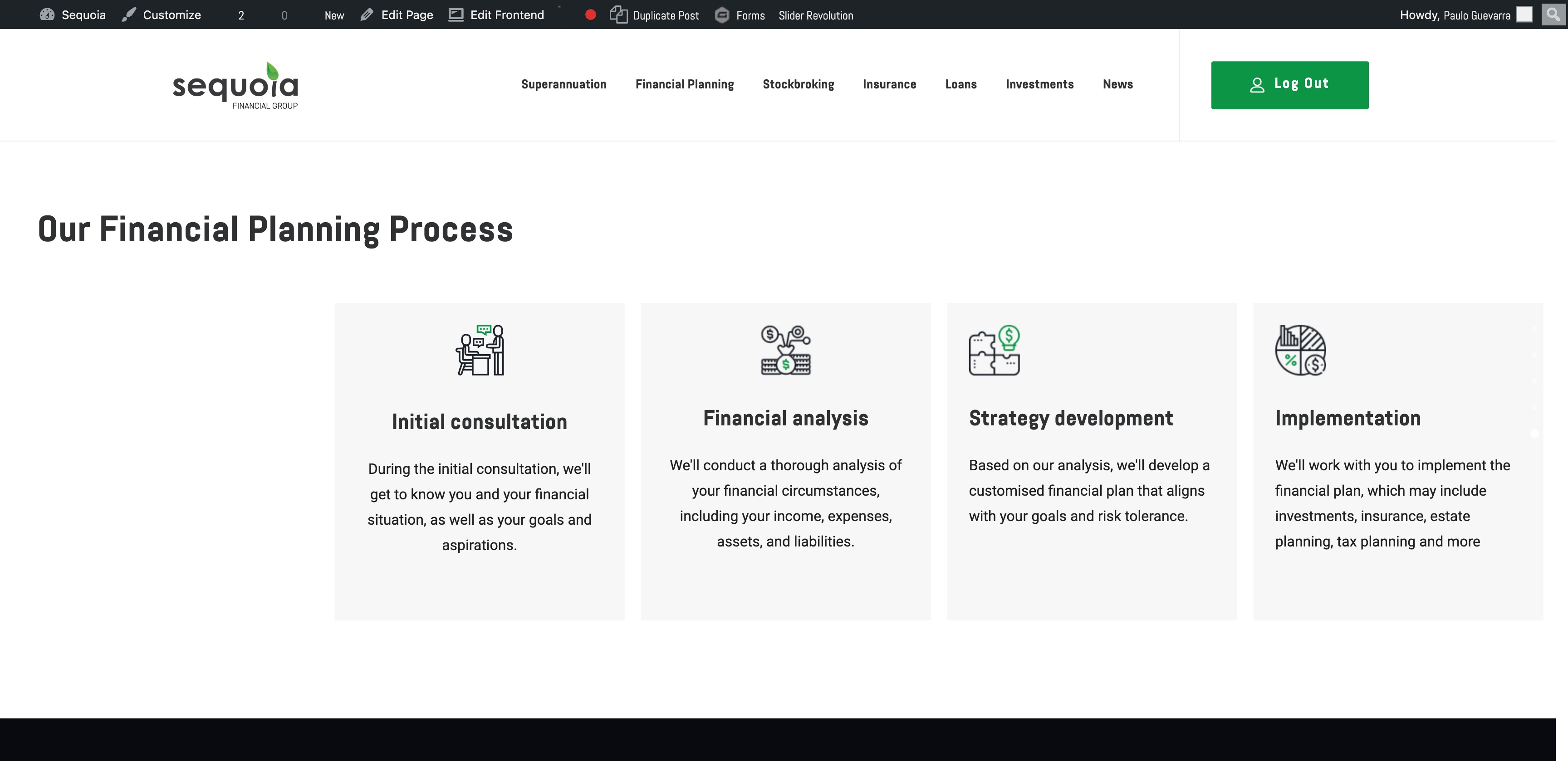This screenshot has width=1568, height=761.
Task: Click the Edit Frontend screen icon
Action: 456,15
